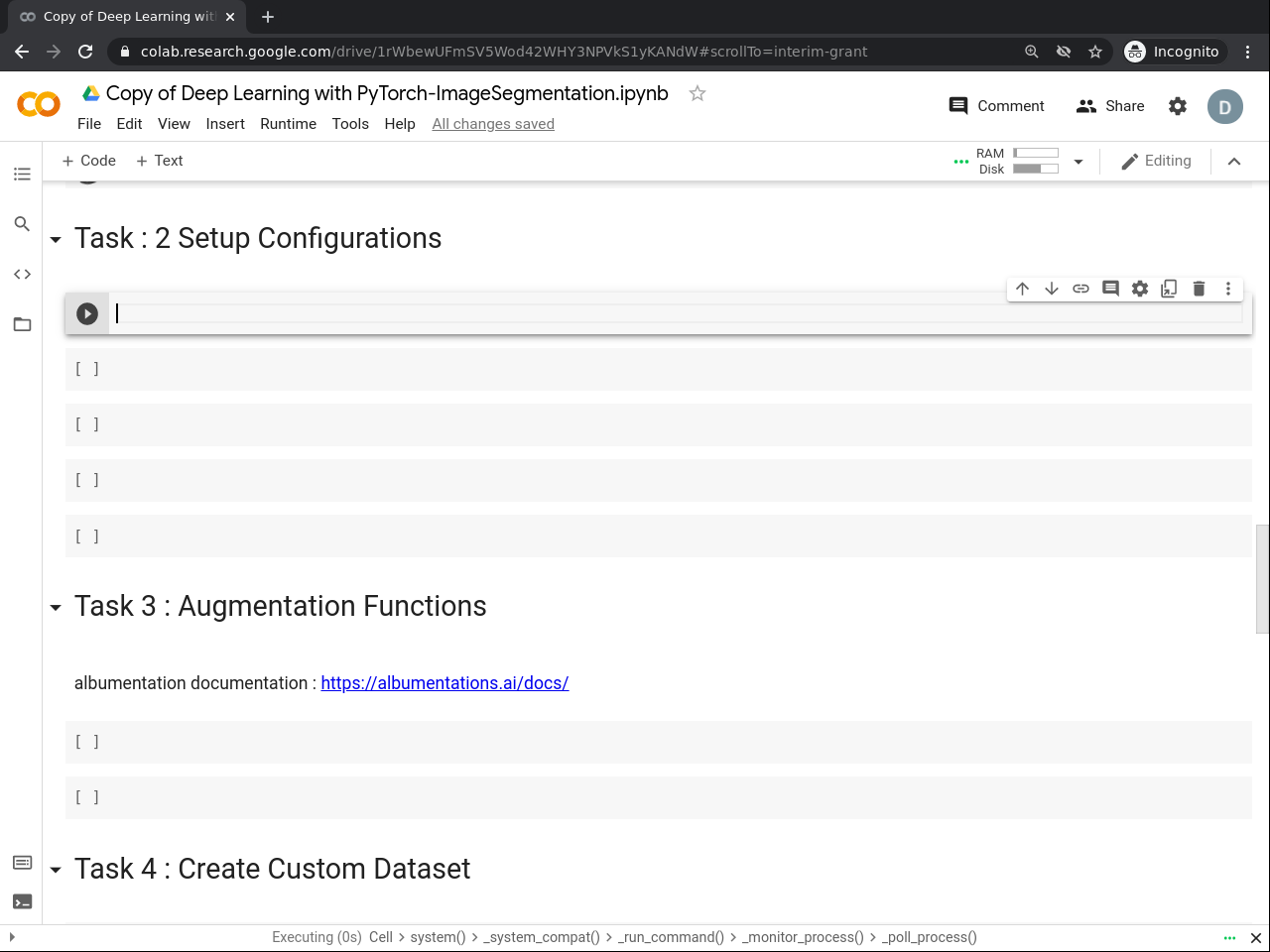1270x952 pixels.
Task: Collapse Task 2 Setup Configurations section
Action: [56, 240]
